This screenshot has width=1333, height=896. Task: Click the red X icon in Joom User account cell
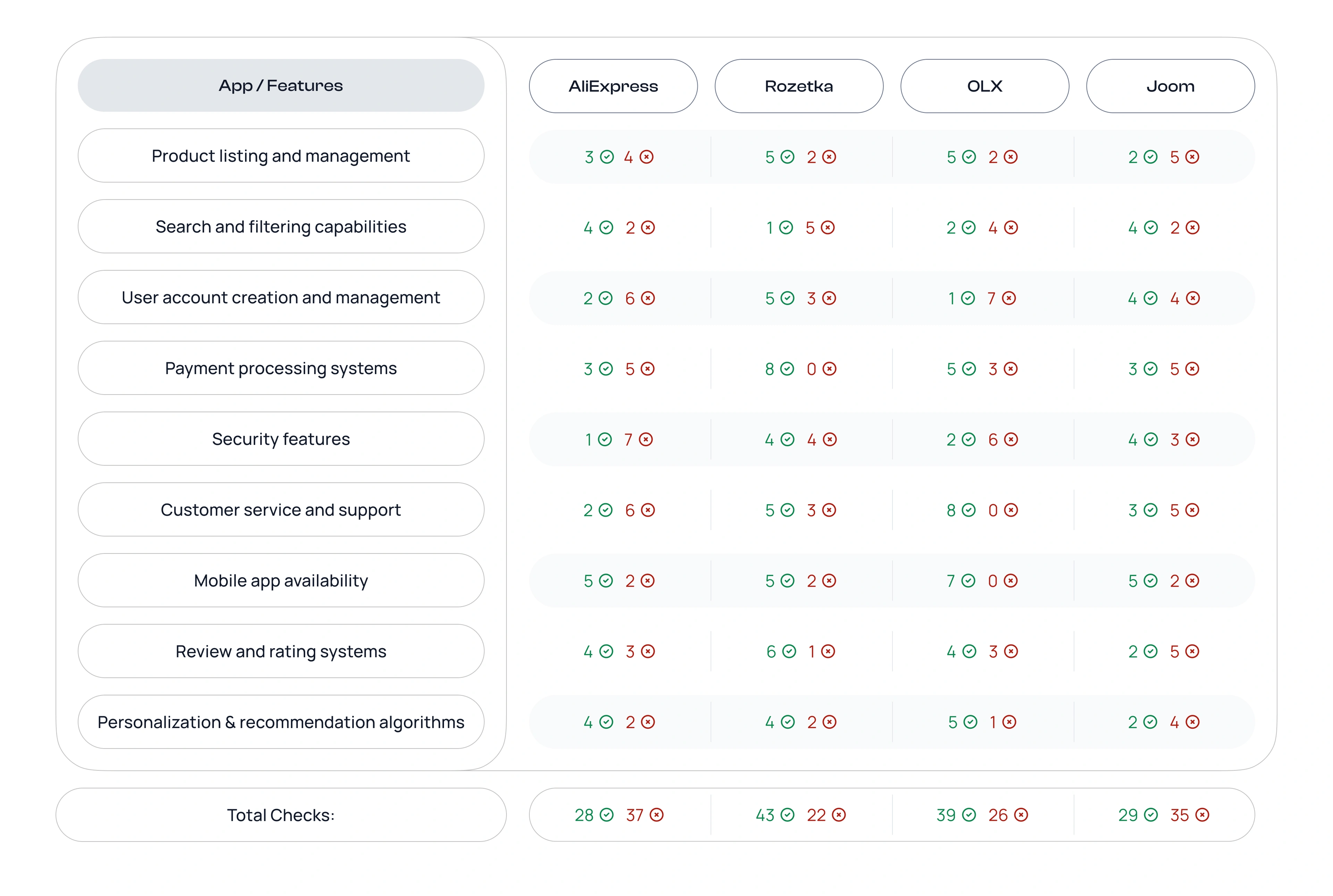pos(1192,298)
